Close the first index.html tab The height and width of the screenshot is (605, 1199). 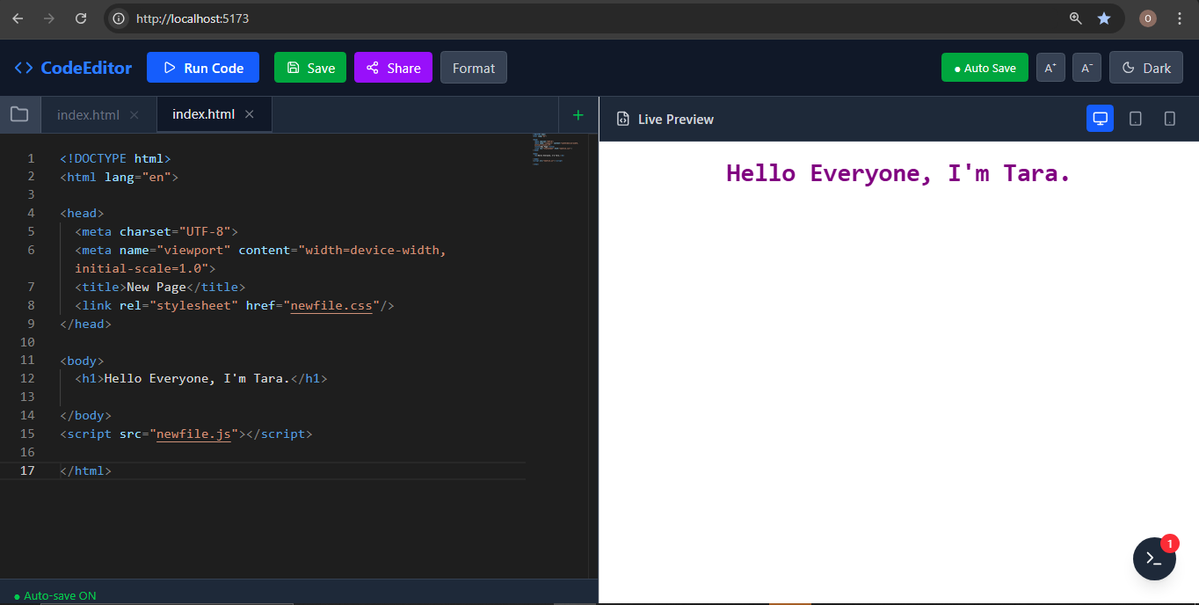[135, 115]
